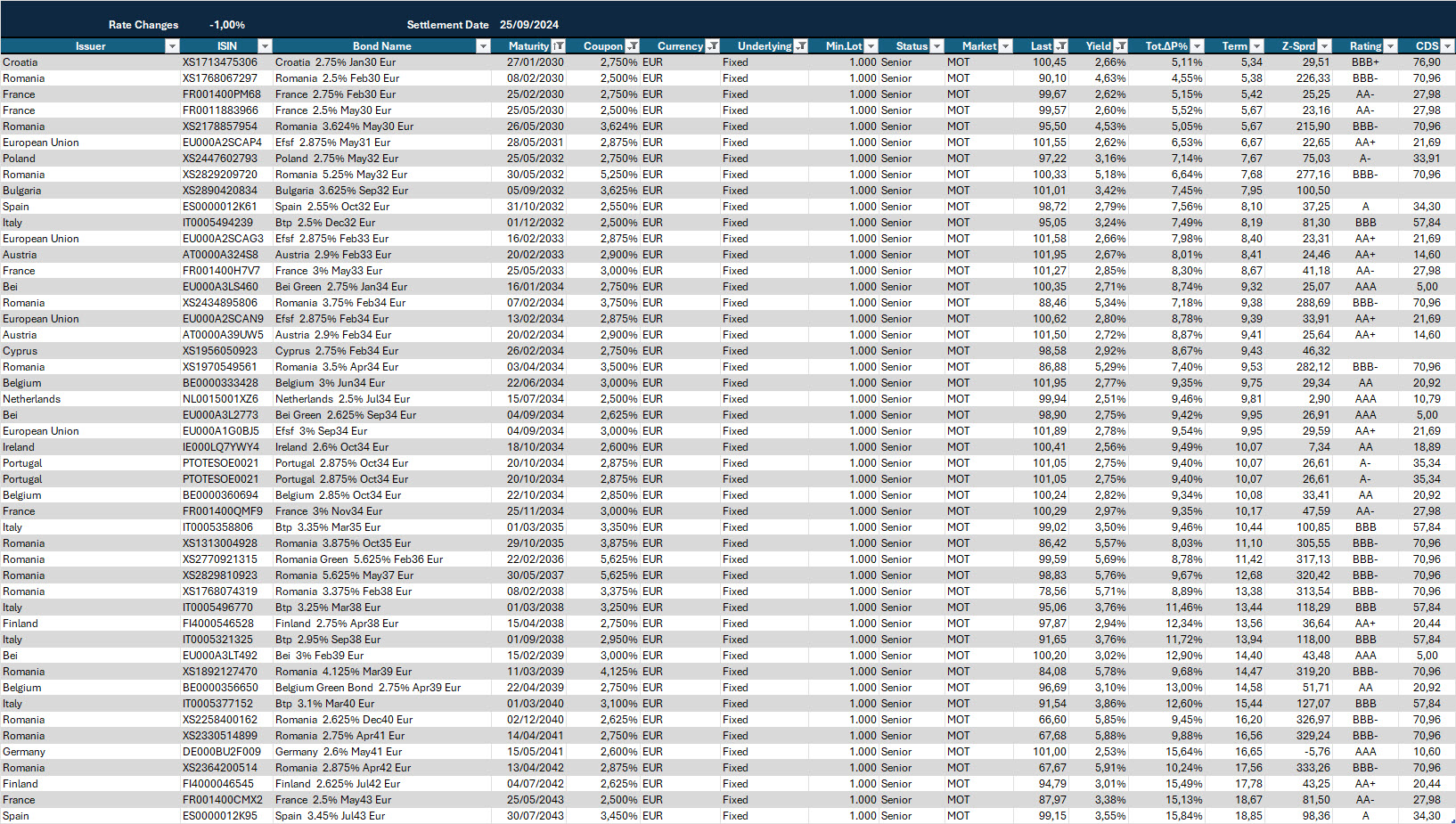The height and width of the screenshot is (824, 1456).
Task: Expand the CDS column filter dropdown
Action: 1447,46
